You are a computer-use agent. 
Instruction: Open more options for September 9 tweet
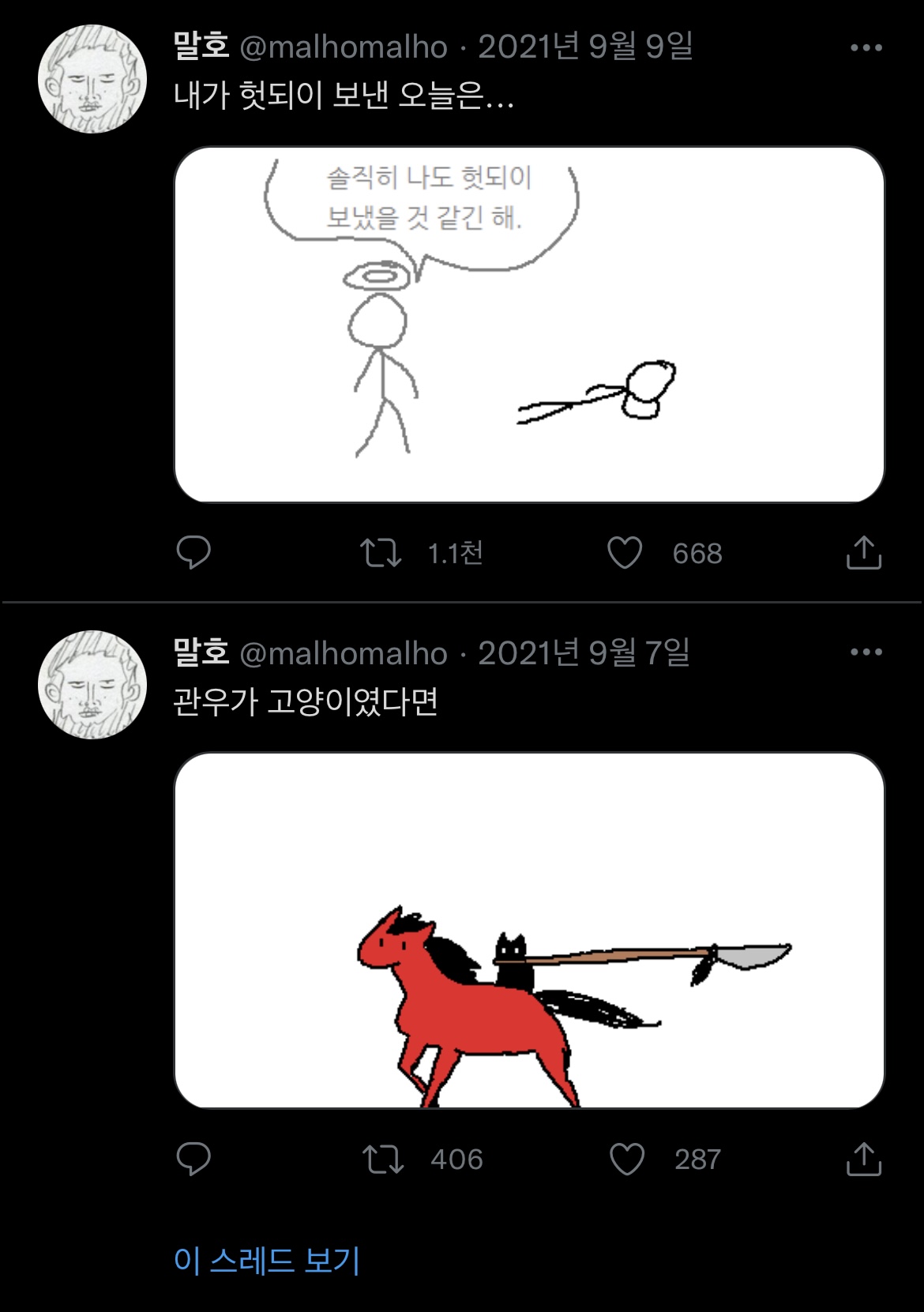coord(866,47)
